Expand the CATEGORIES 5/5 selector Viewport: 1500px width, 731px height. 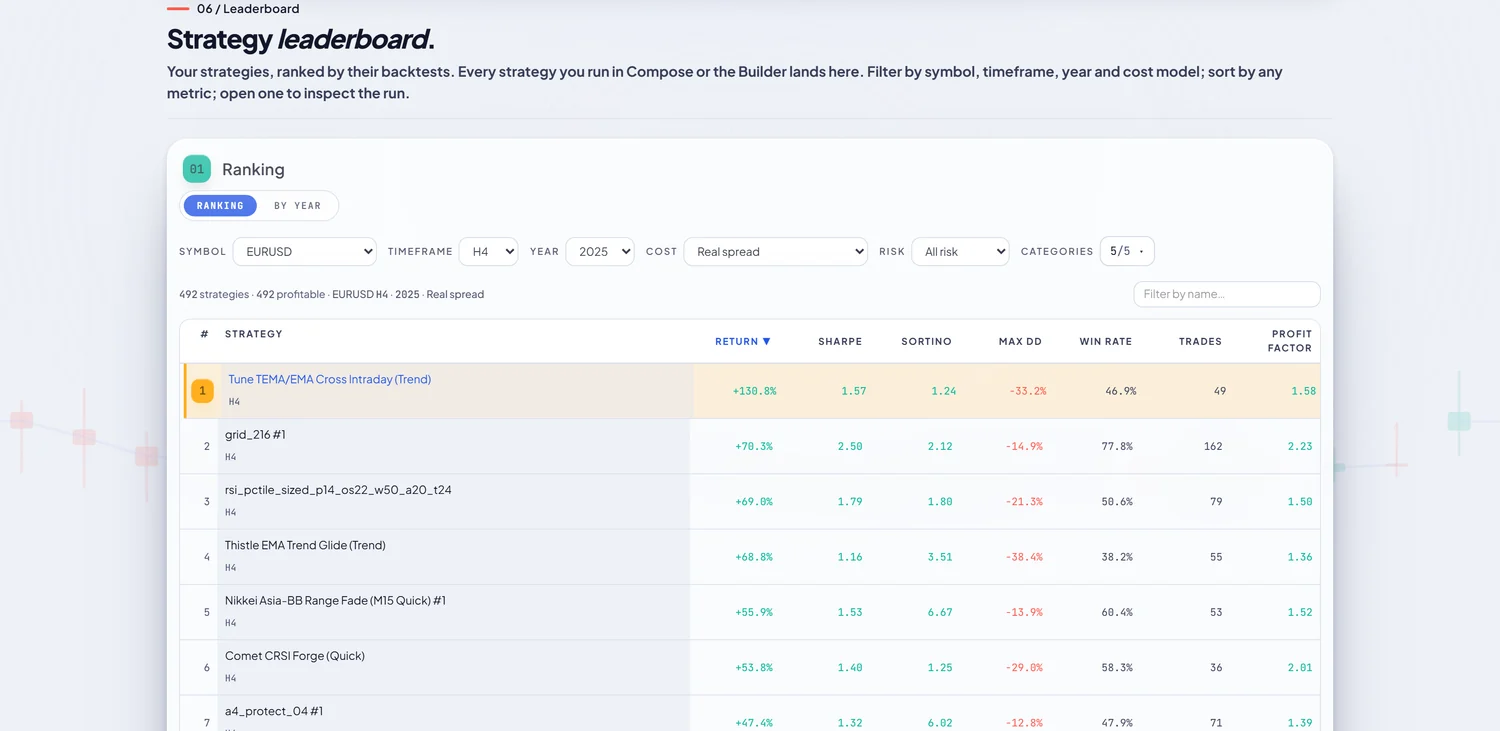(x=1127, y=251)
